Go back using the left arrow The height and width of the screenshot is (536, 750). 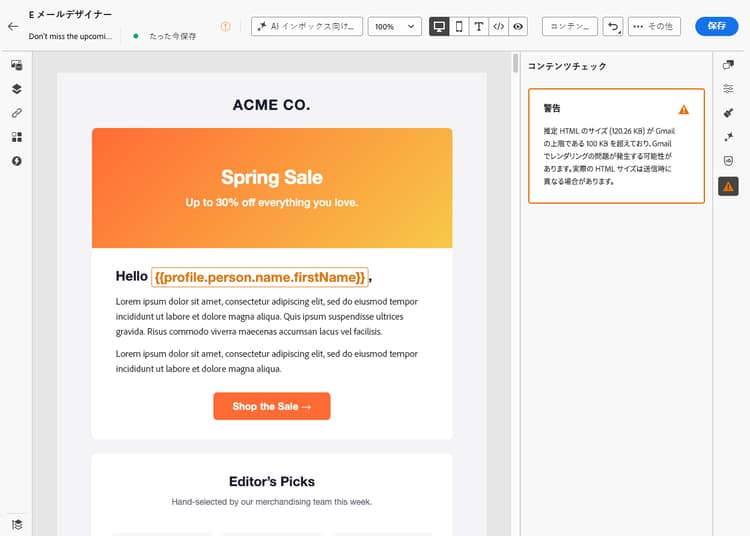[13, 27]
